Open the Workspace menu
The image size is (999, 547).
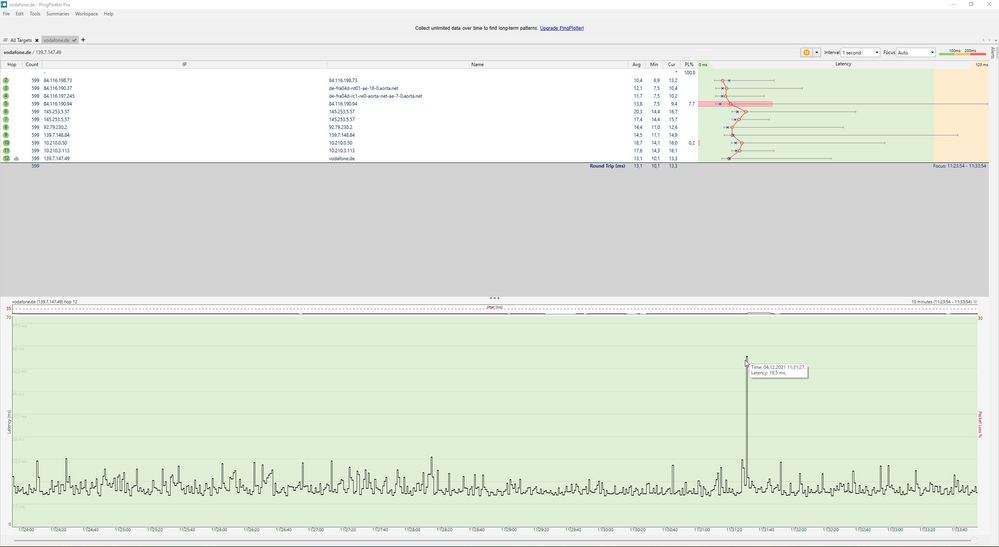tap(87, 14)
